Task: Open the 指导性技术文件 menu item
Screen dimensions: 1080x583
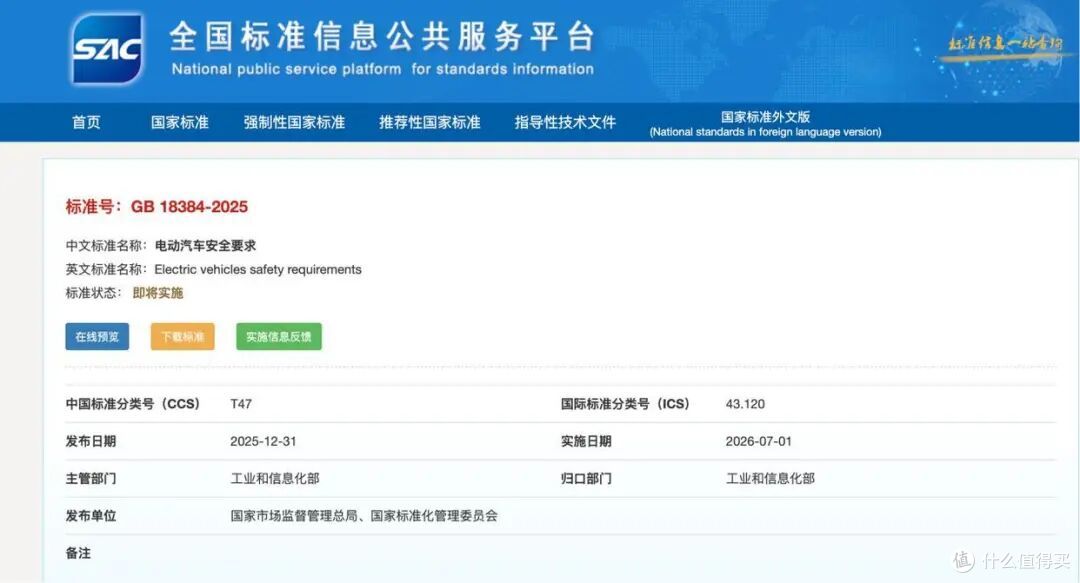Action: [x=565, y=123]
